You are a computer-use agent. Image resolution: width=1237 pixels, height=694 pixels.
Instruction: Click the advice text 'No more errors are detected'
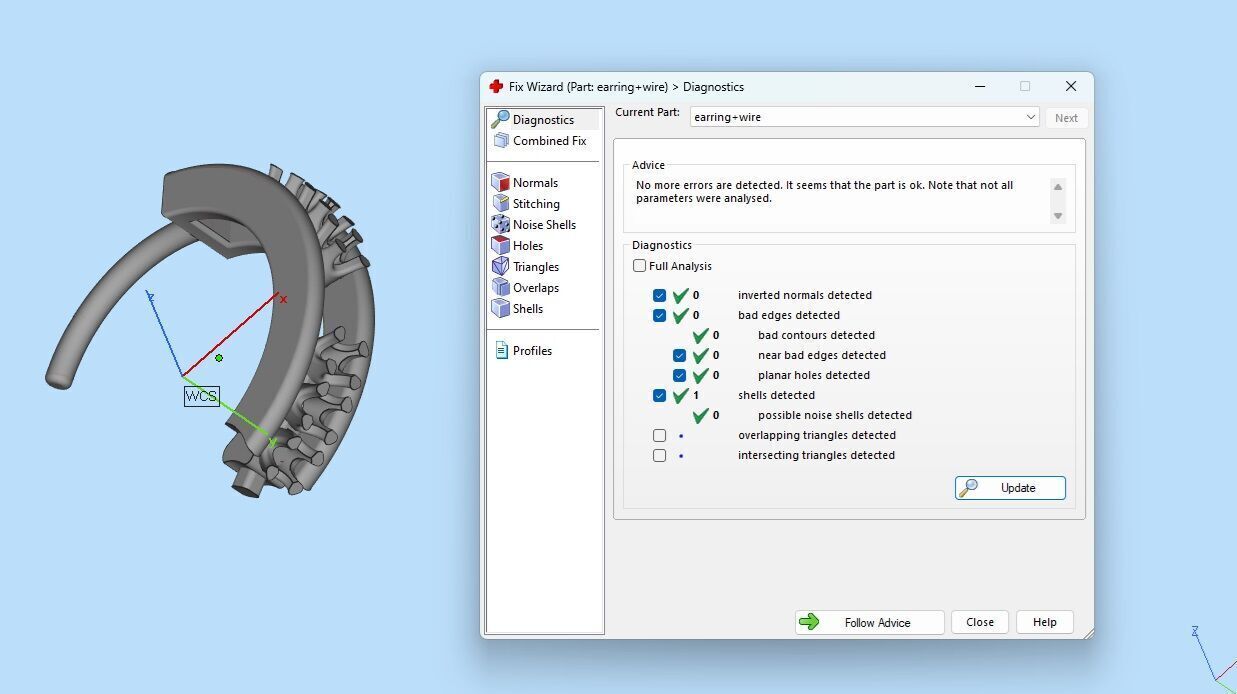point(707,186)
